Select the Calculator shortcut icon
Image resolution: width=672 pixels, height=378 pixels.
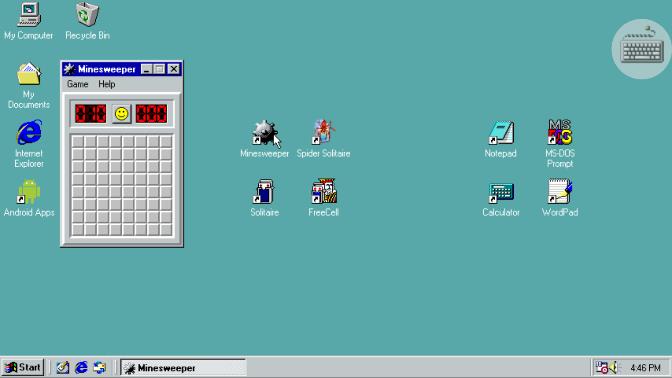(x=501, y=192)
